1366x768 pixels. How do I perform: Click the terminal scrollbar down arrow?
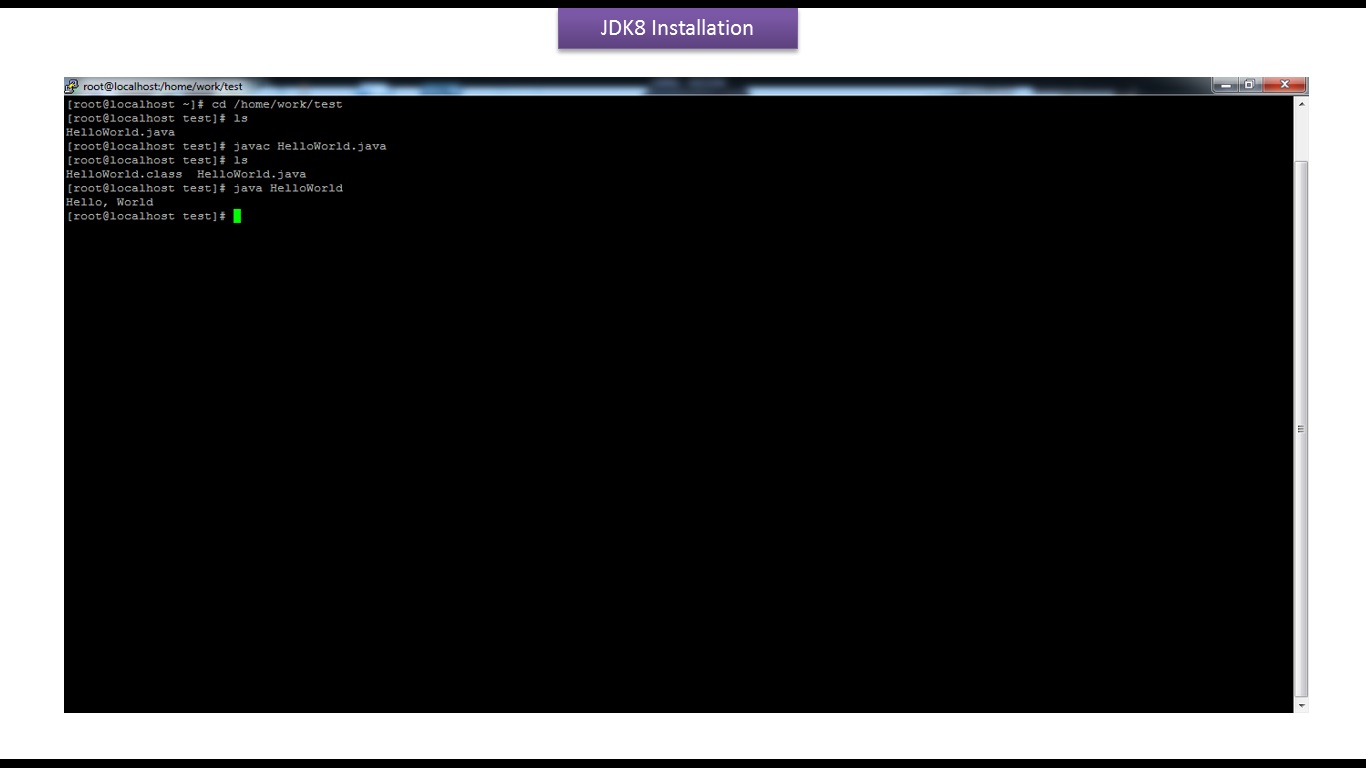pos(1301,706)
